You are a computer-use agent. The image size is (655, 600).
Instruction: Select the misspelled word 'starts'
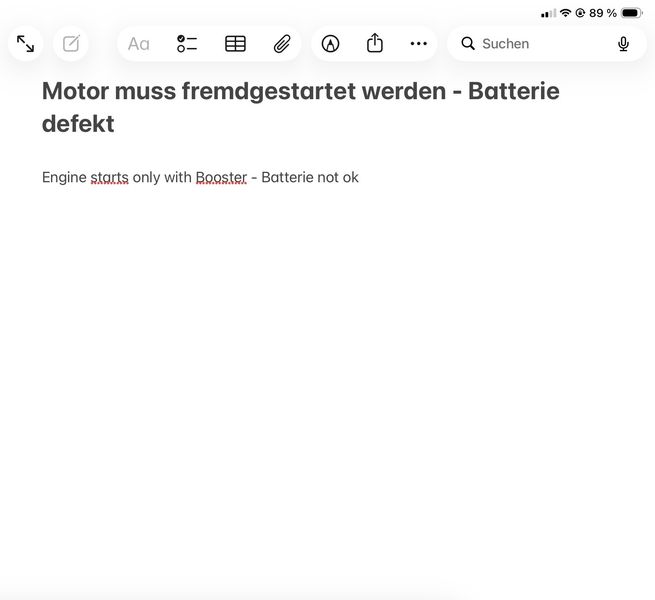(x=109, y=178)
